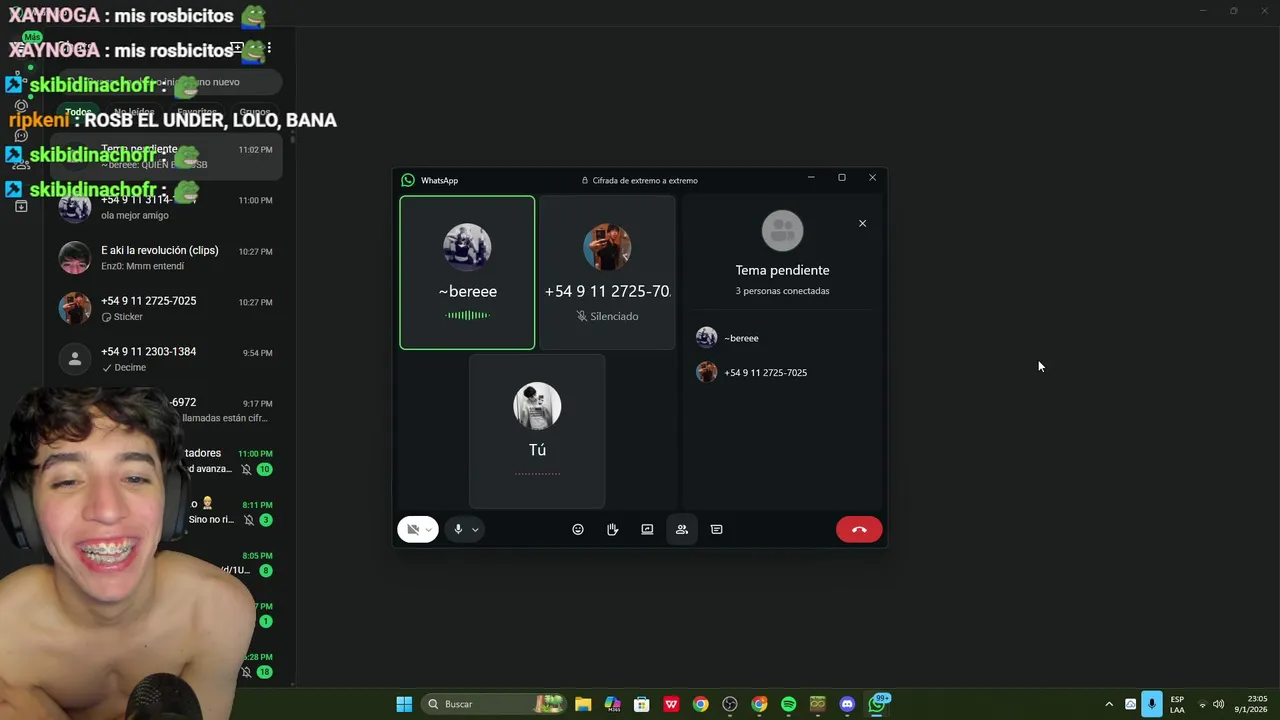Mute the microphone in the call
1280x720 pixels.
point(458,529)
